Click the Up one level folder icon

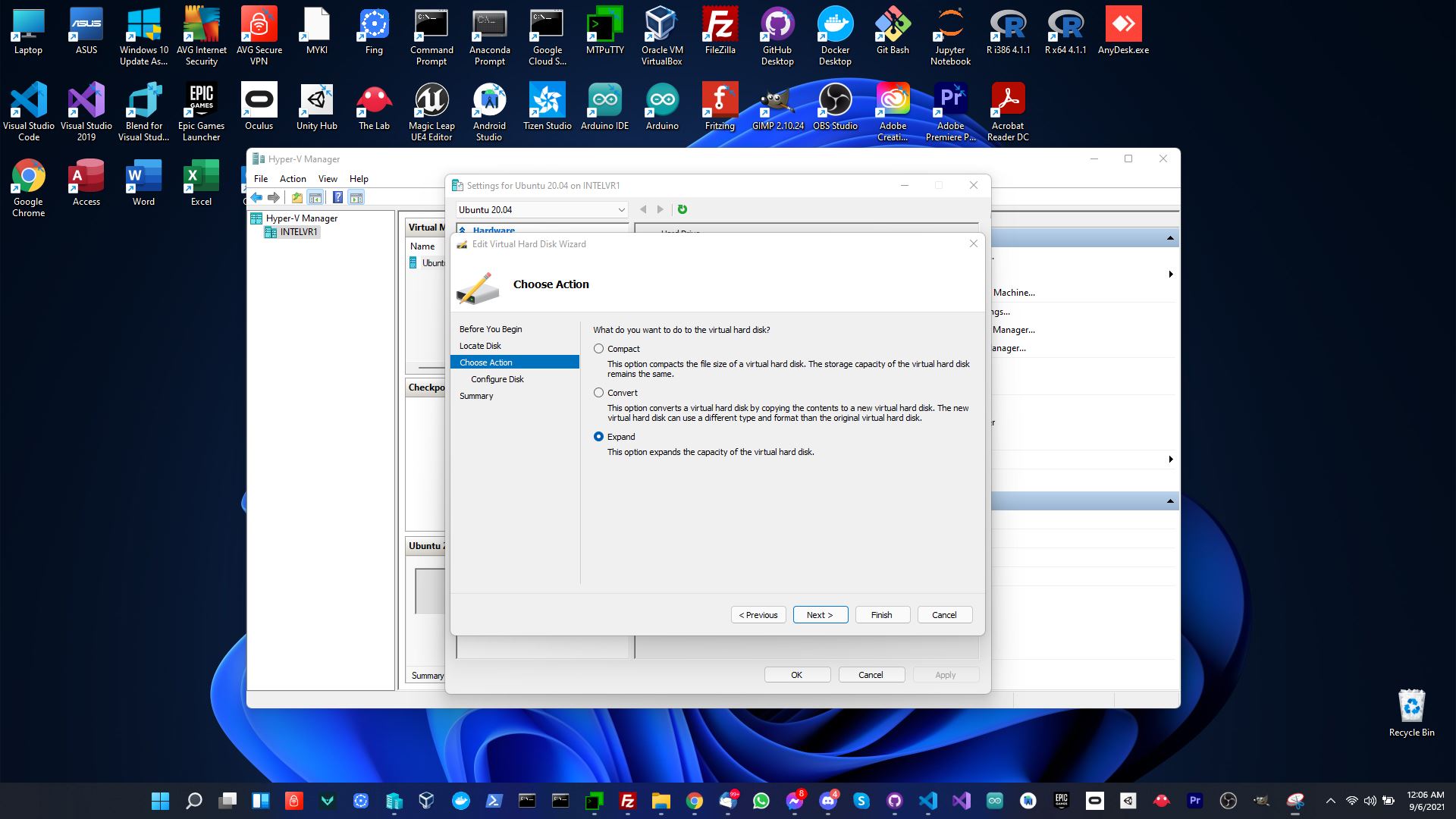[x=297, y=198]
